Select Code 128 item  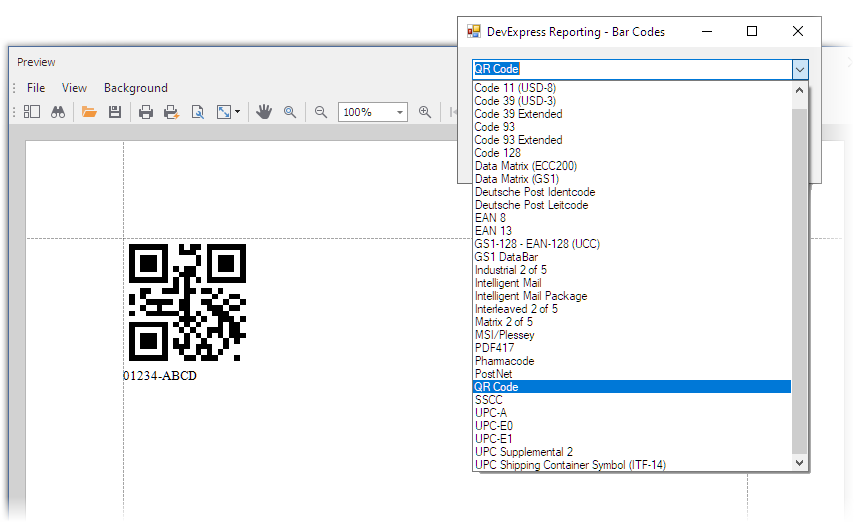(x=632, y=153)
